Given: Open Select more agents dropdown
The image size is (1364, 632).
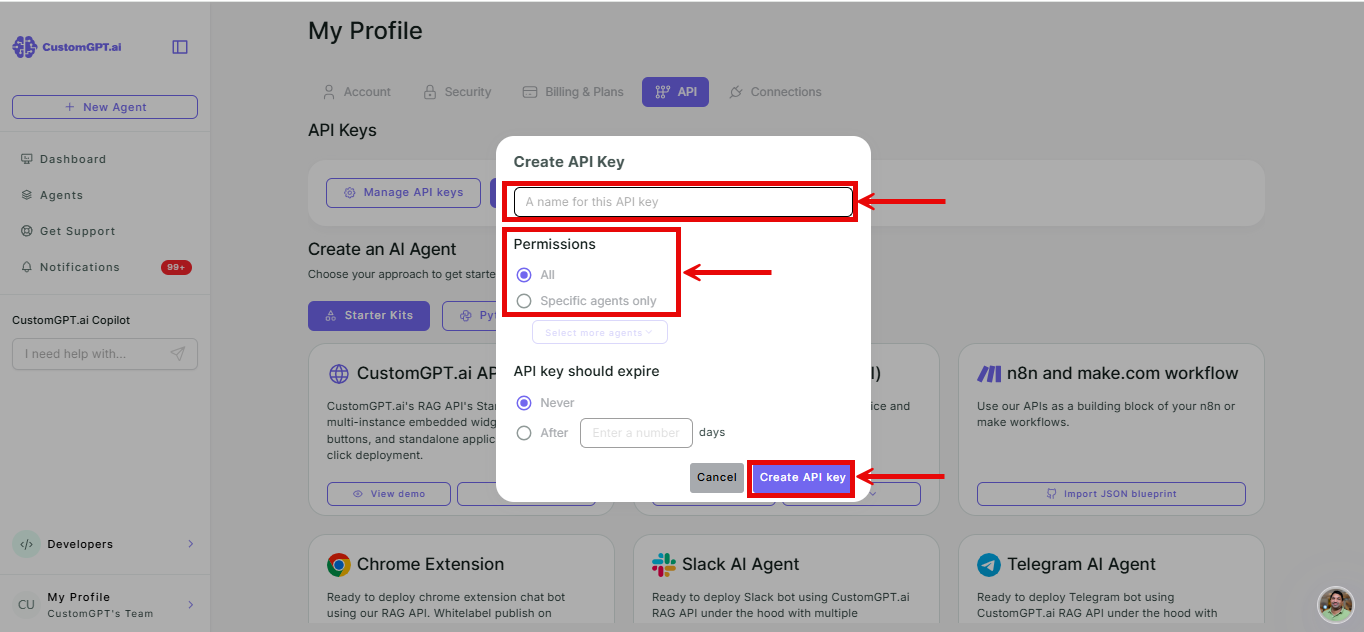Looking at the screenshot, I should click(x=600, y=332).
